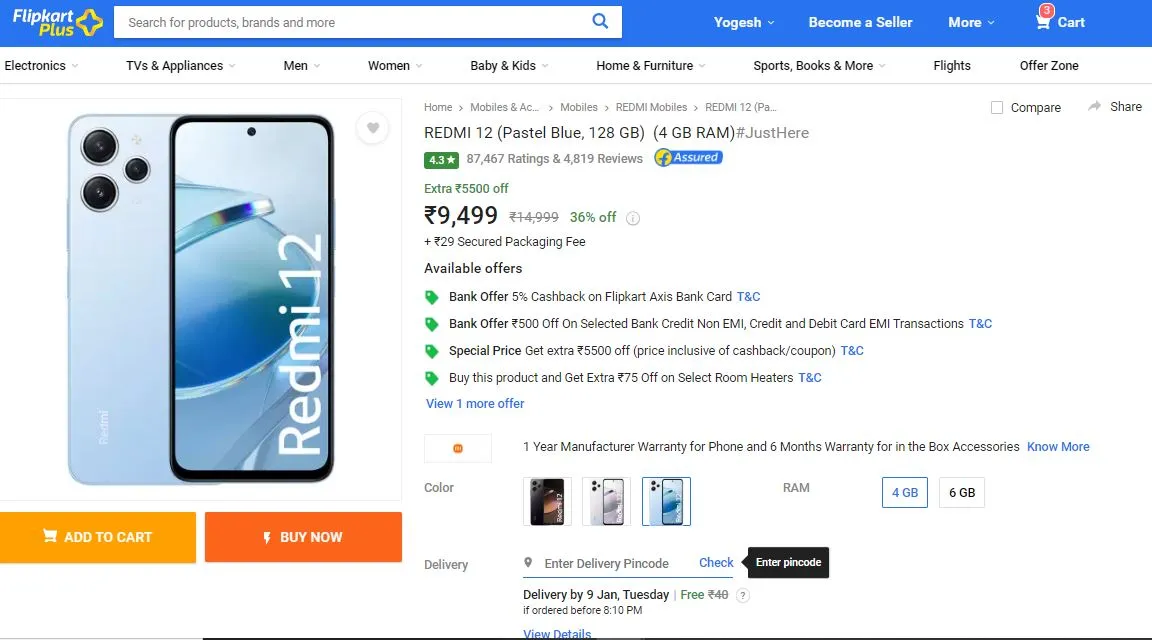Expand the Yogesh account dropdown
This screenshot has width=1152, height=640.
[744, 22]
